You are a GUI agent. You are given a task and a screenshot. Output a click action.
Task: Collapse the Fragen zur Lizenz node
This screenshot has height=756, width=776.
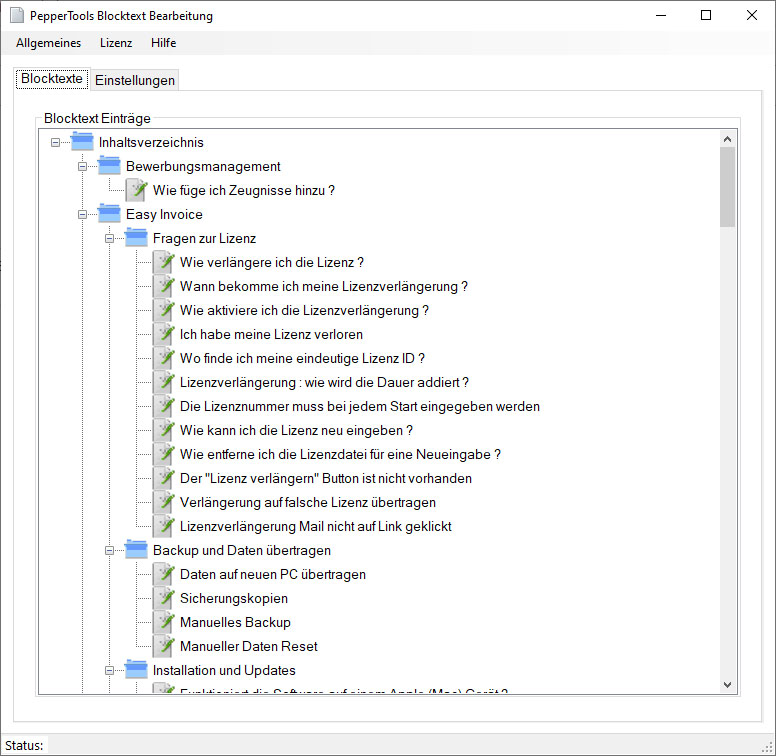[x=109, y=238]
